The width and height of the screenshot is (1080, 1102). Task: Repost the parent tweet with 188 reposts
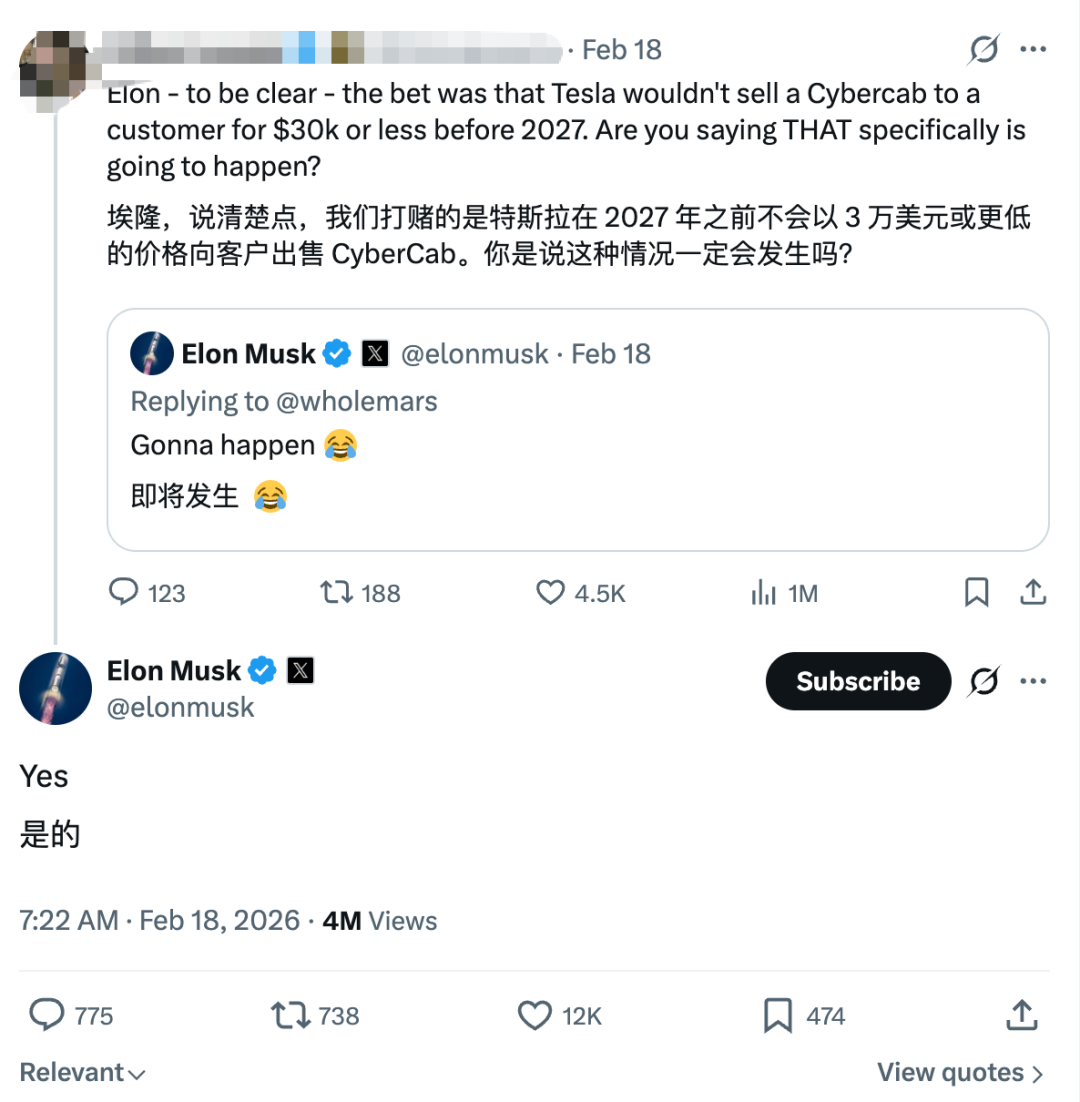[x=336, y=593]
